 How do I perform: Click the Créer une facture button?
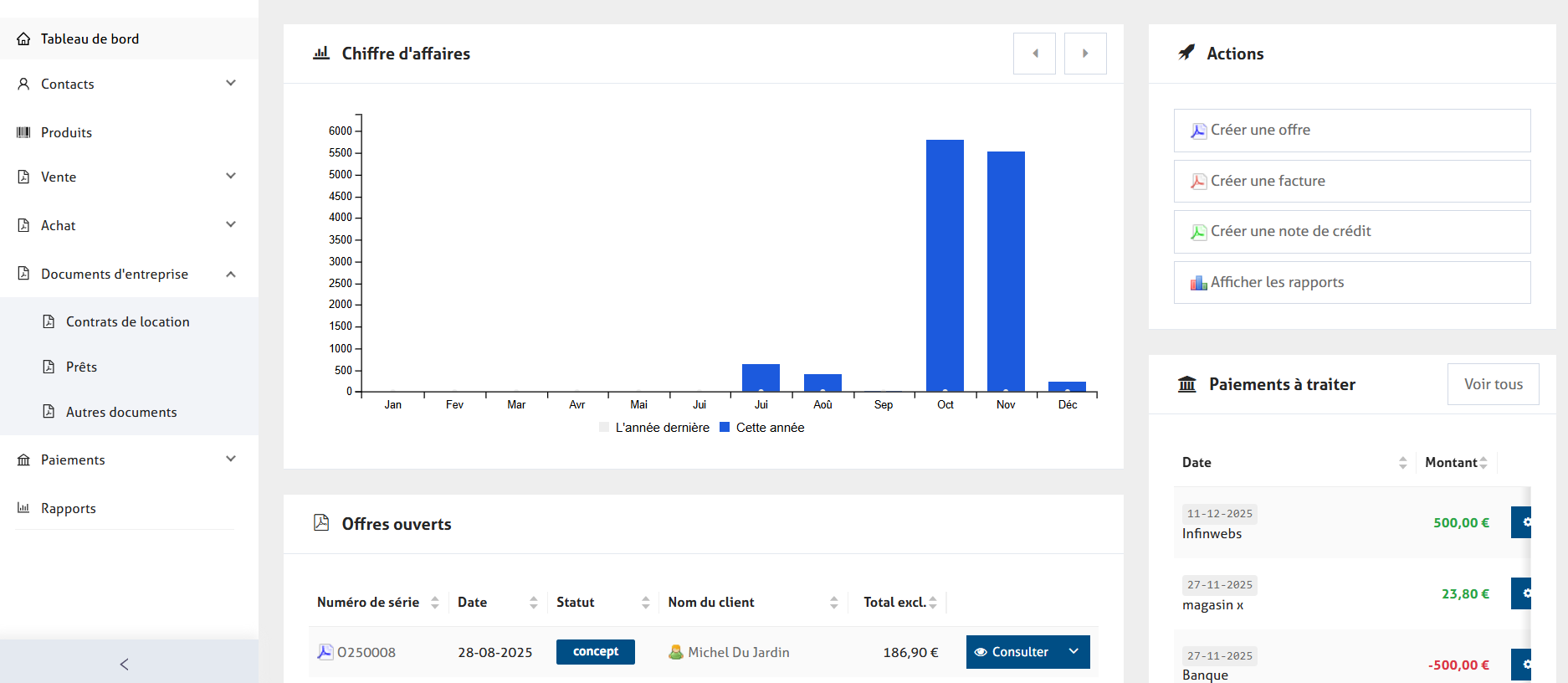tap(1351, 181)
